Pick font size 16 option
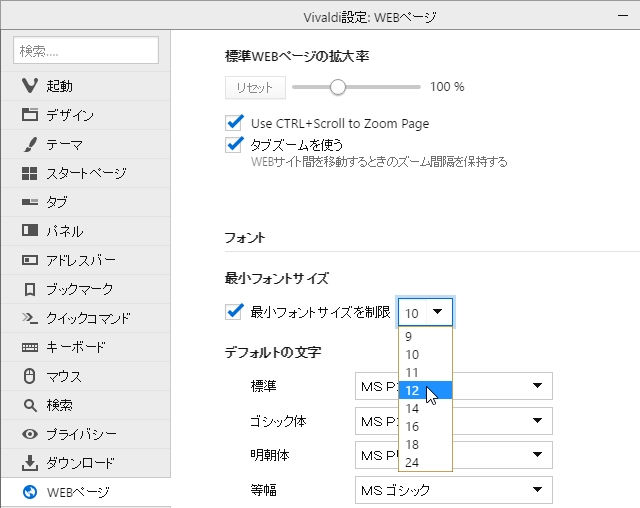 coord(425,426)
